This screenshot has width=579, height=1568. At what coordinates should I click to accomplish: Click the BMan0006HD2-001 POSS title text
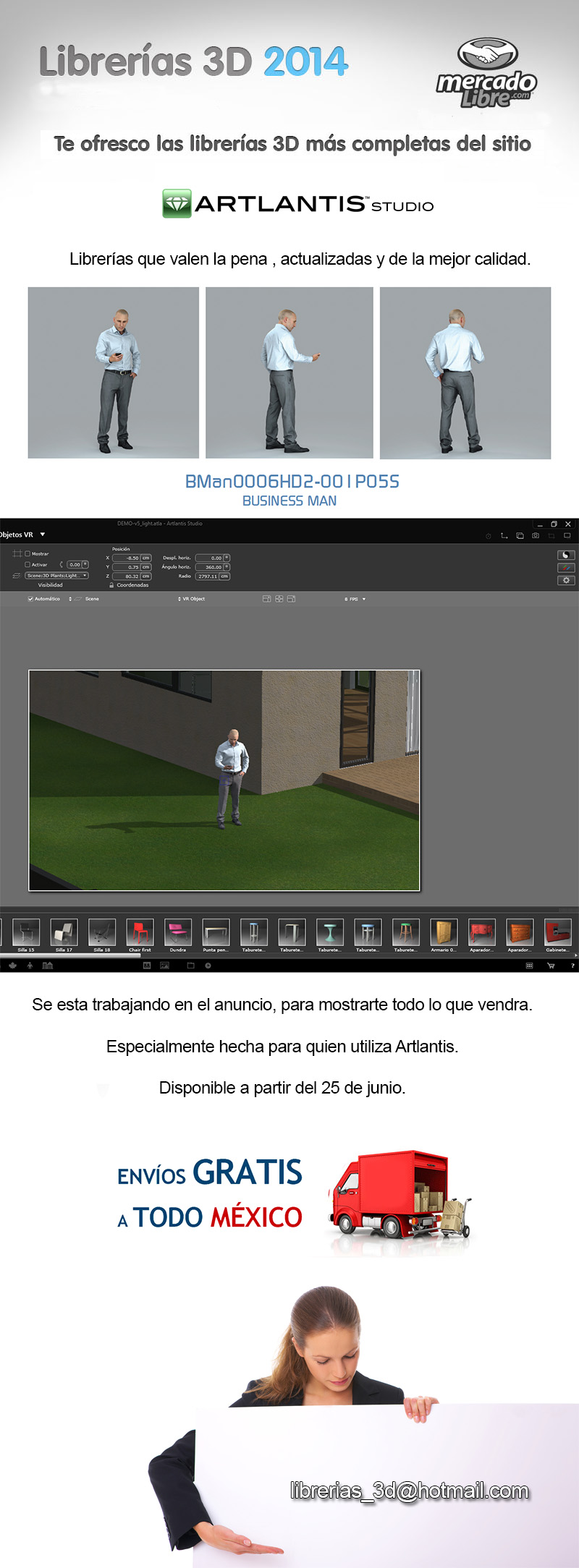(x=292, y=482)
